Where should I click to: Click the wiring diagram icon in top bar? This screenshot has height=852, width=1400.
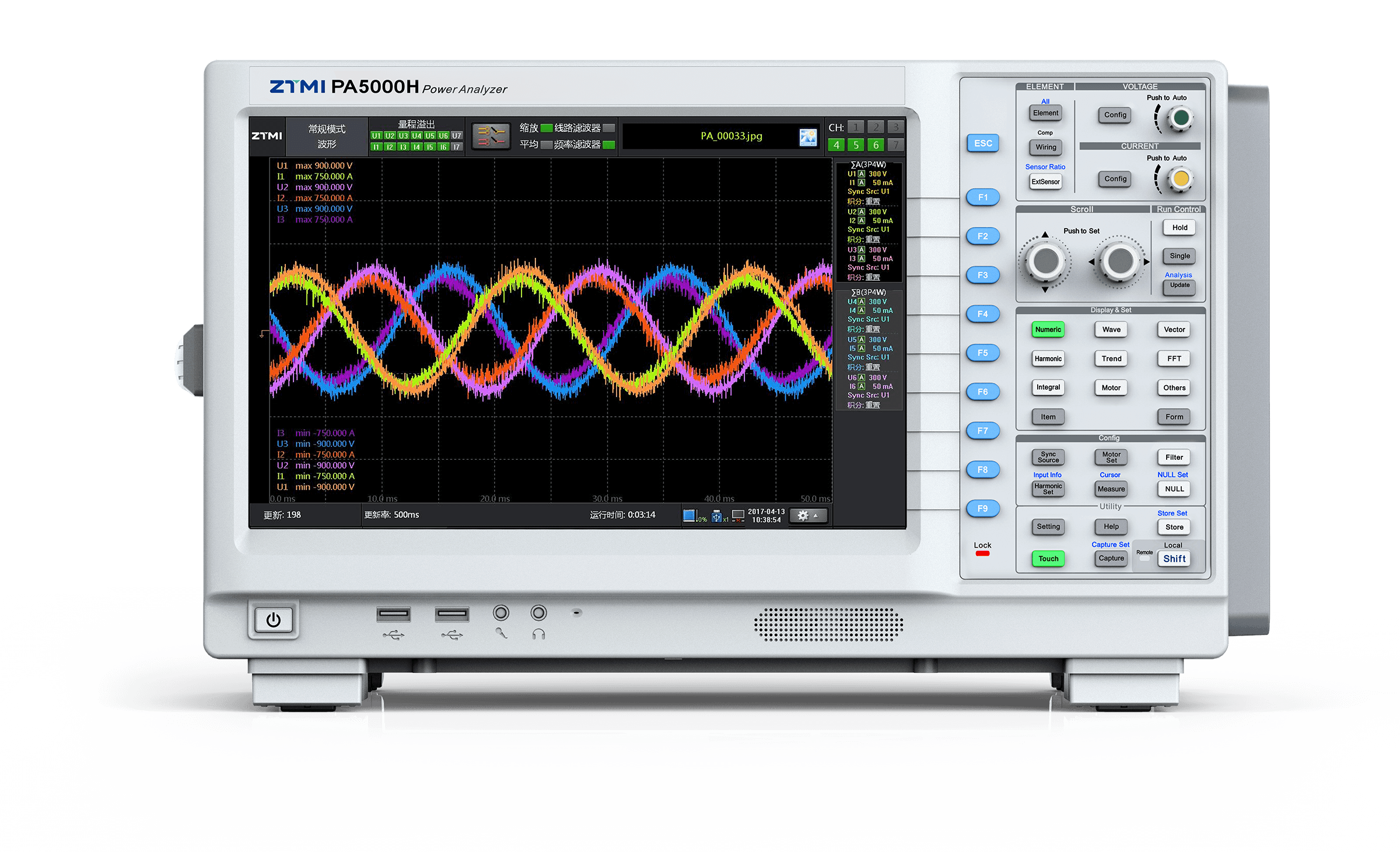tap(491, 137)
